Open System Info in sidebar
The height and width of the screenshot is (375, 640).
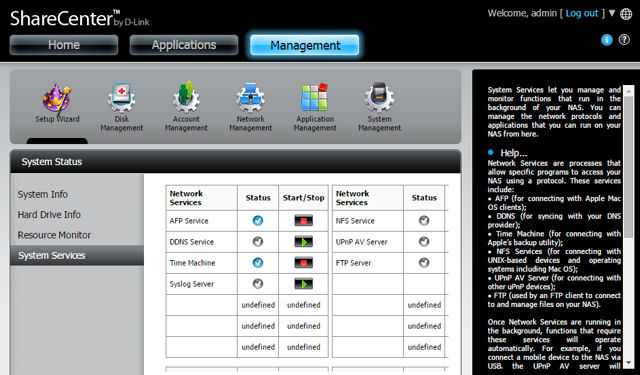[42, 194]
